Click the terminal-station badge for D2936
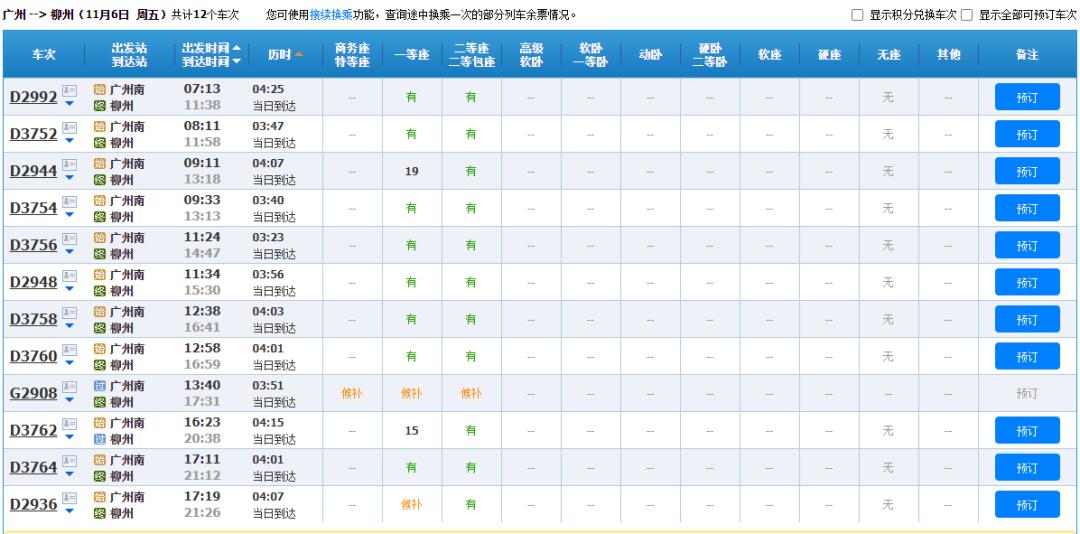This screenshot has height=534, width=1080. (x=100, y=513)
